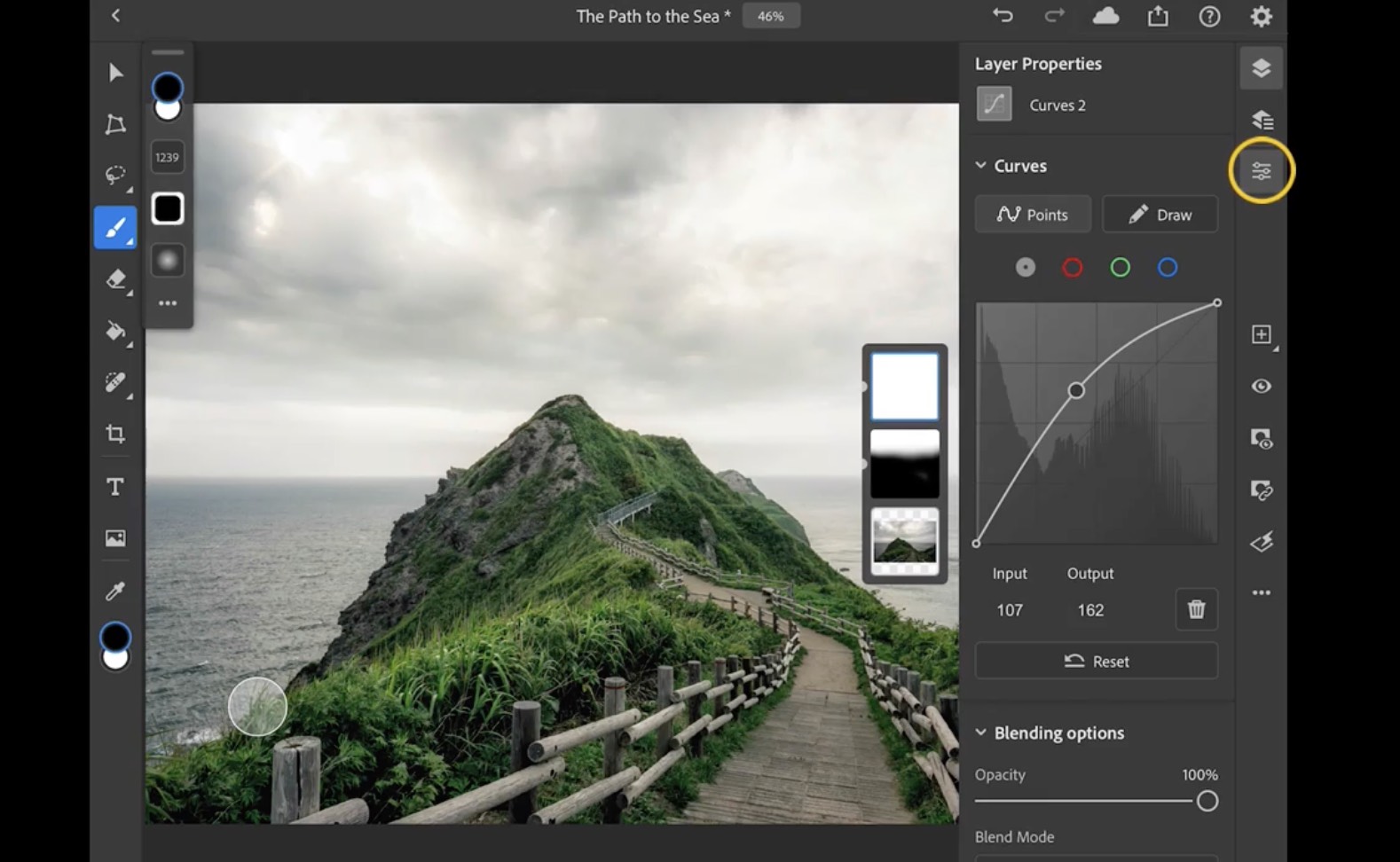Screen dimensions: 1400x862
Task: Click the tool options drag handle bar
Action: 168,52
